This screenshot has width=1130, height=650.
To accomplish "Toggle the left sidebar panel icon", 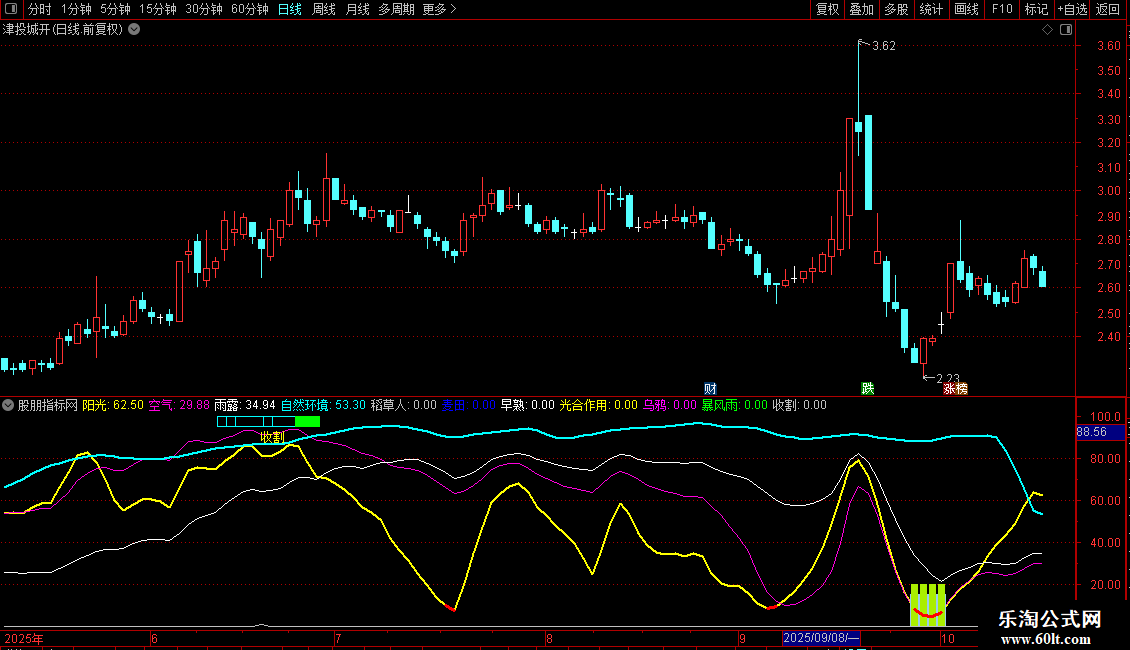I will [9, 9].
